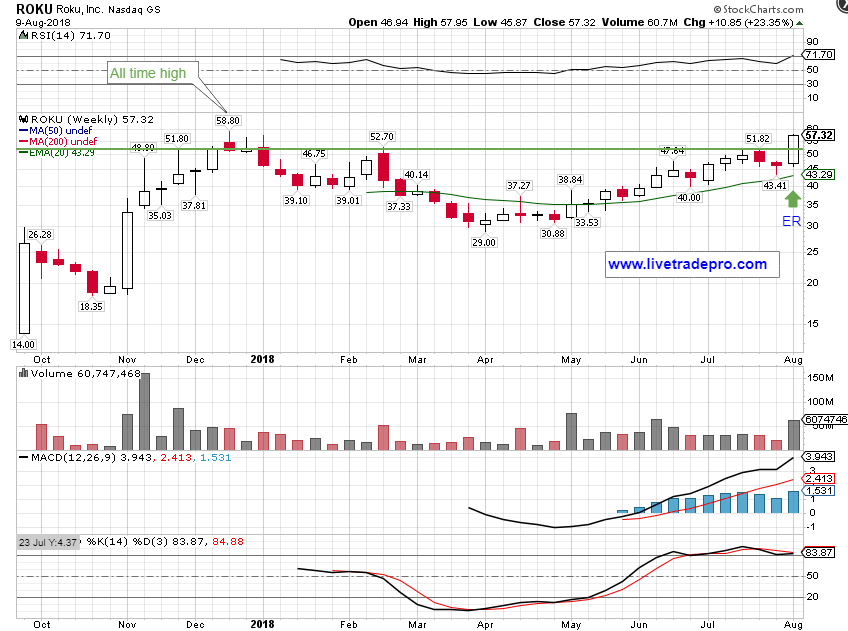Select the red MA(200) legend line
The height and width of the screenshot is (631, 848).
(x=24, y=140)
